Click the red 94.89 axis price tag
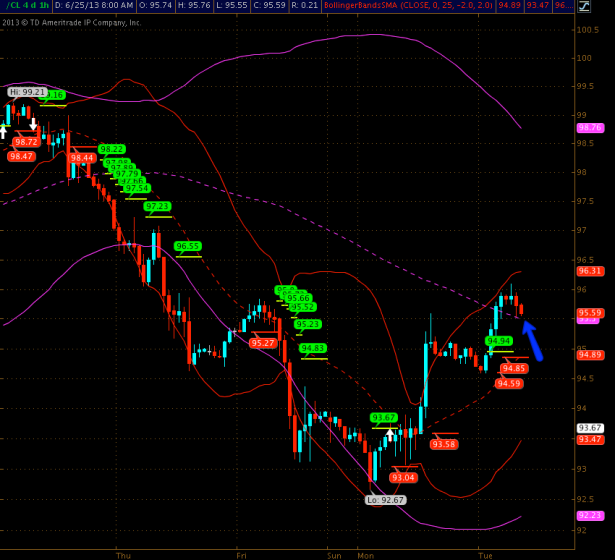This screenshot has height=560, width=615. pos(590,355)
